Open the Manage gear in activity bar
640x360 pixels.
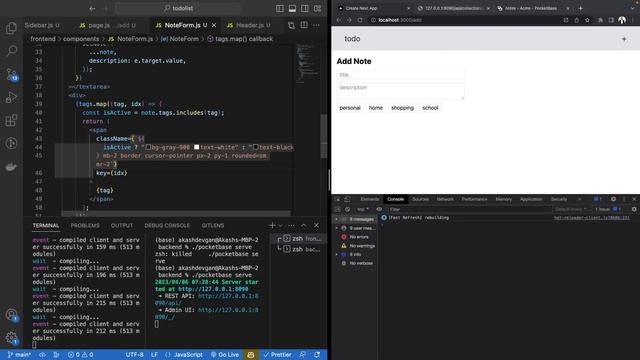11,338
